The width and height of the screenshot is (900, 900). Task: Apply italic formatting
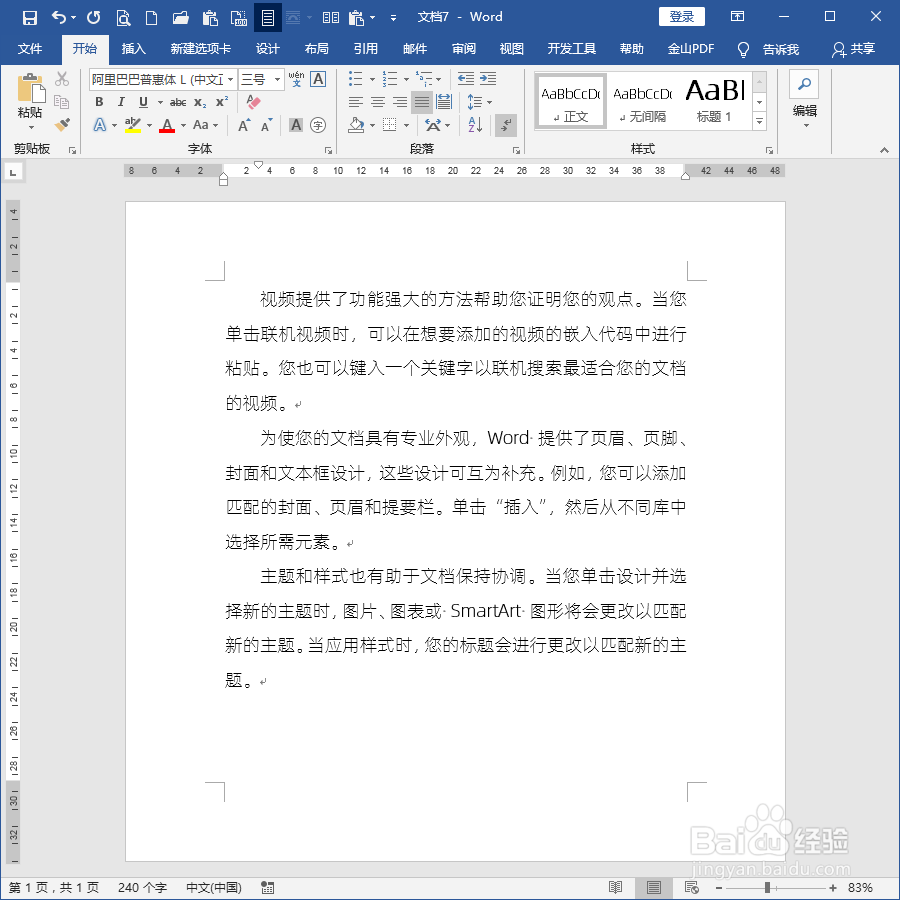[121, 101]
